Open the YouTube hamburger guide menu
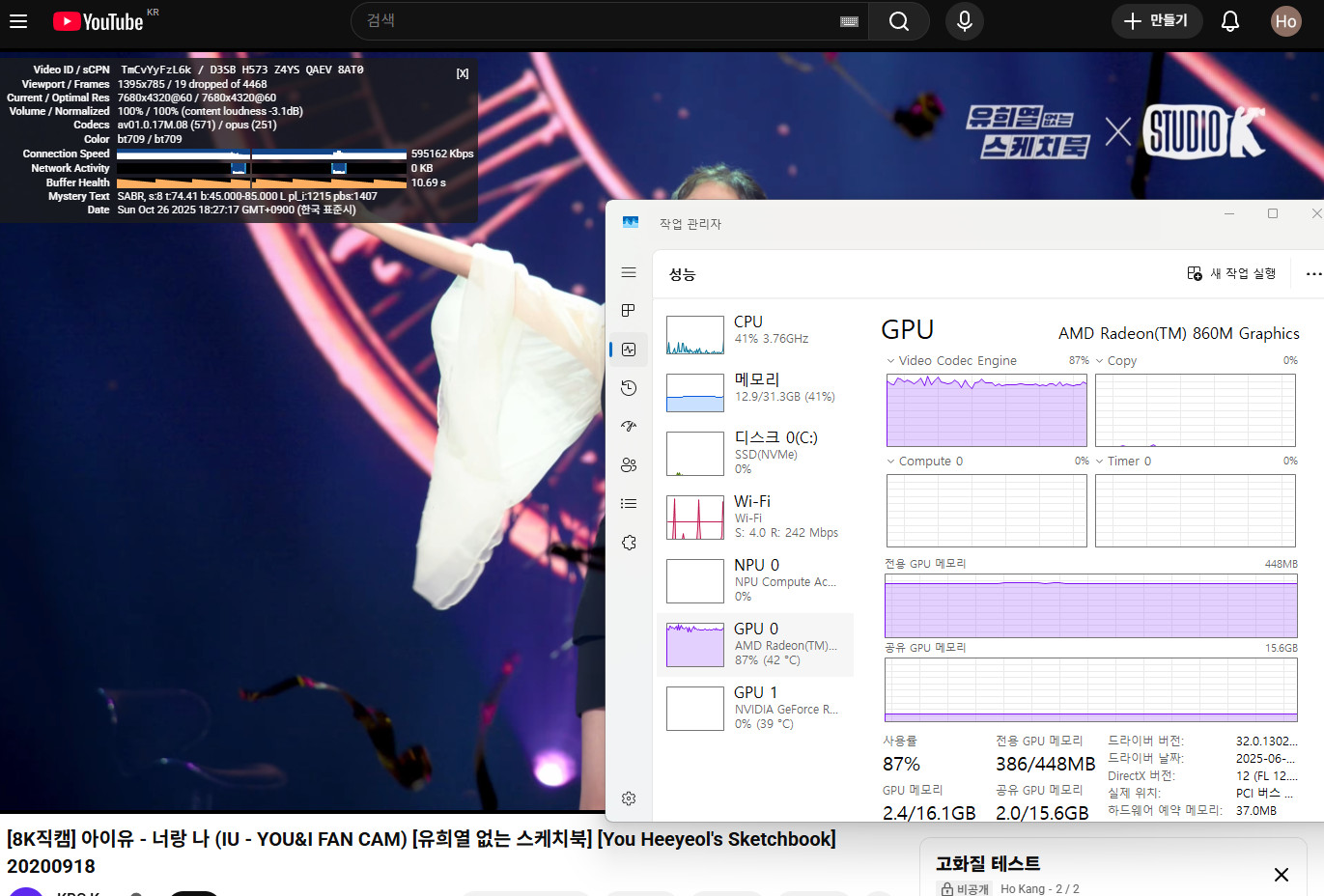Image resolution: width=1324 pixels, height=896 pixels. [18, 20]
